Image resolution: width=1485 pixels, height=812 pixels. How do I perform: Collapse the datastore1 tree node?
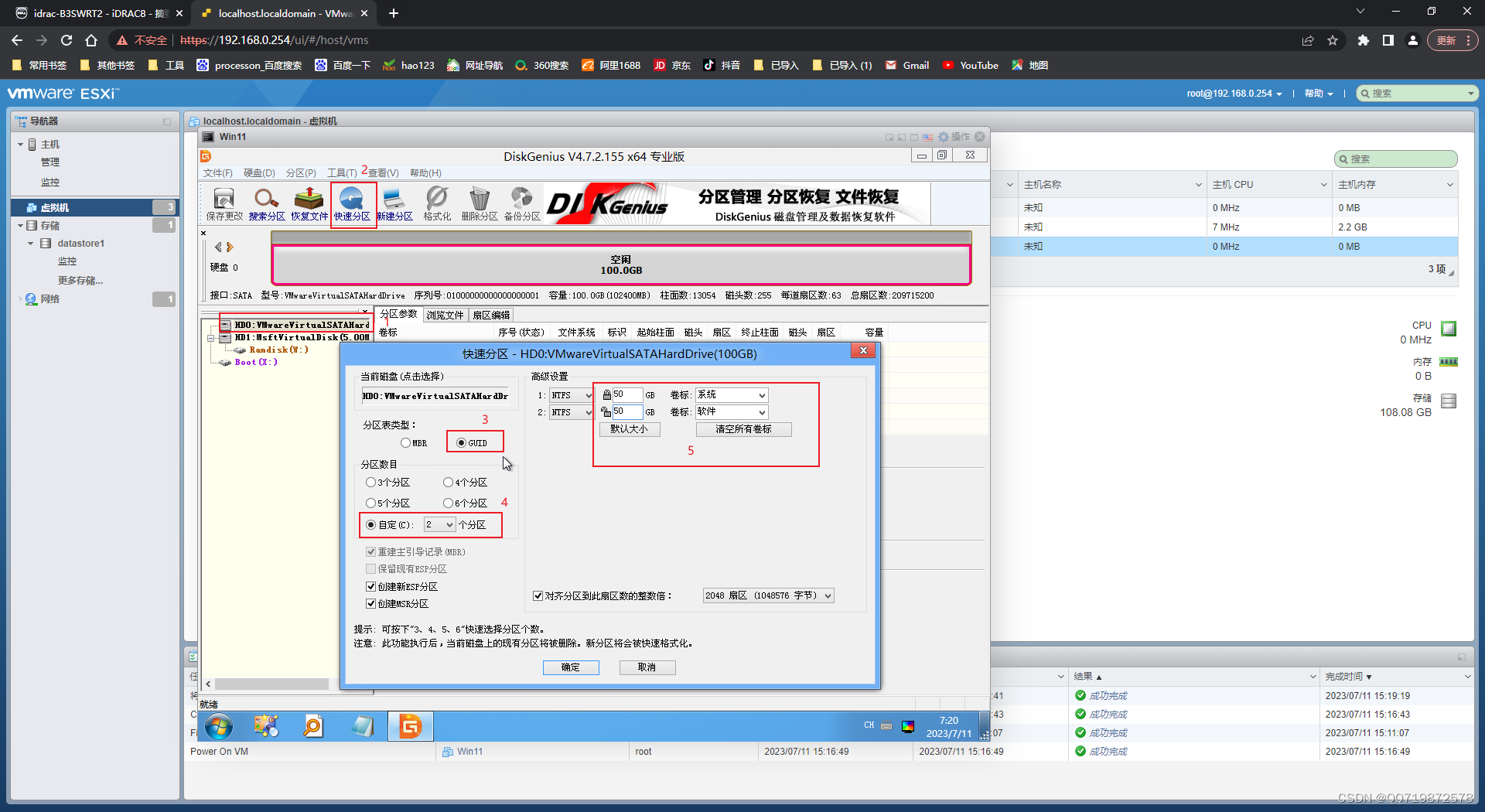[x=31, y=244]
